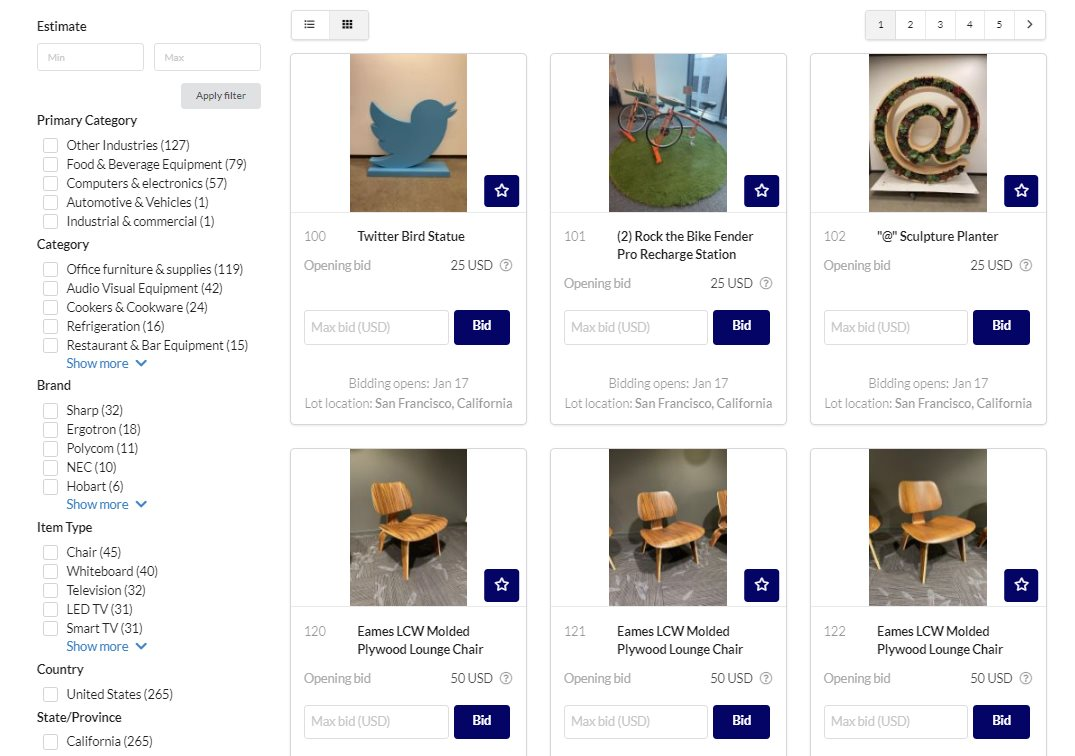This screenshot has height=756, width=1075.
Task: Open the "@" Sculpture Planter photo
Action: point(928,133)
